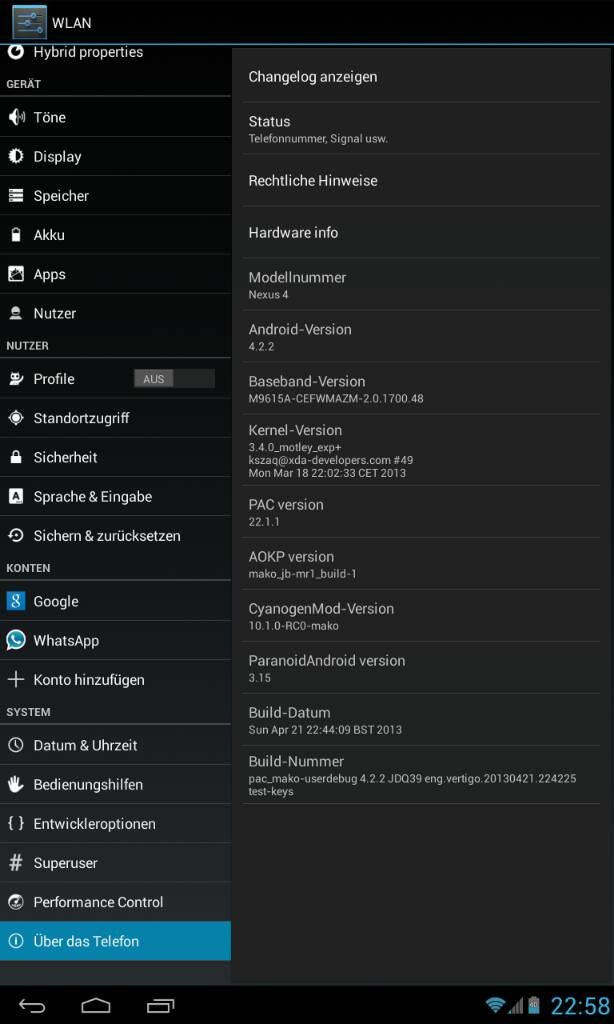Tap the Android back navigation button
This screenshot has height=1024, width=614.
click(33, 1005)
